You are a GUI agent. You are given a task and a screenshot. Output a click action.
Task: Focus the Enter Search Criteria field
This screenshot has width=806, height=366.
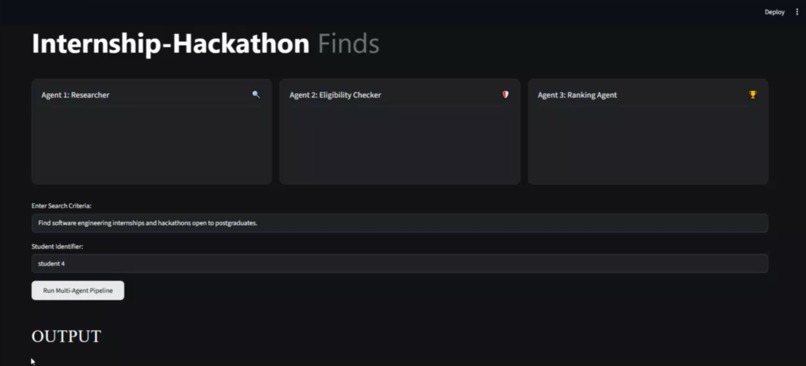click(x=400, y=223)
